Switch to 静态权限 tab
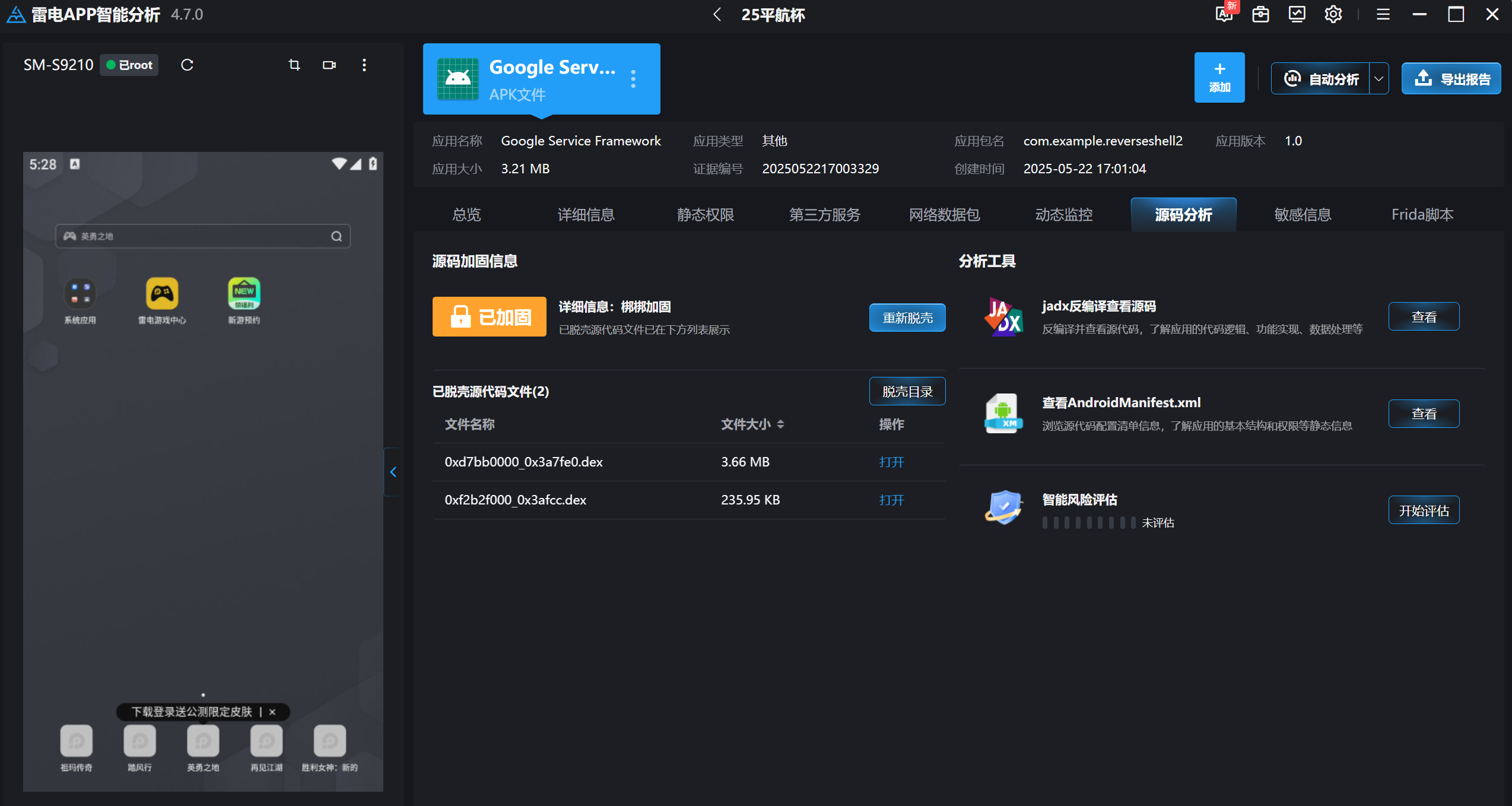Viewport: 1512px width, 806px height. coord(706,214)
